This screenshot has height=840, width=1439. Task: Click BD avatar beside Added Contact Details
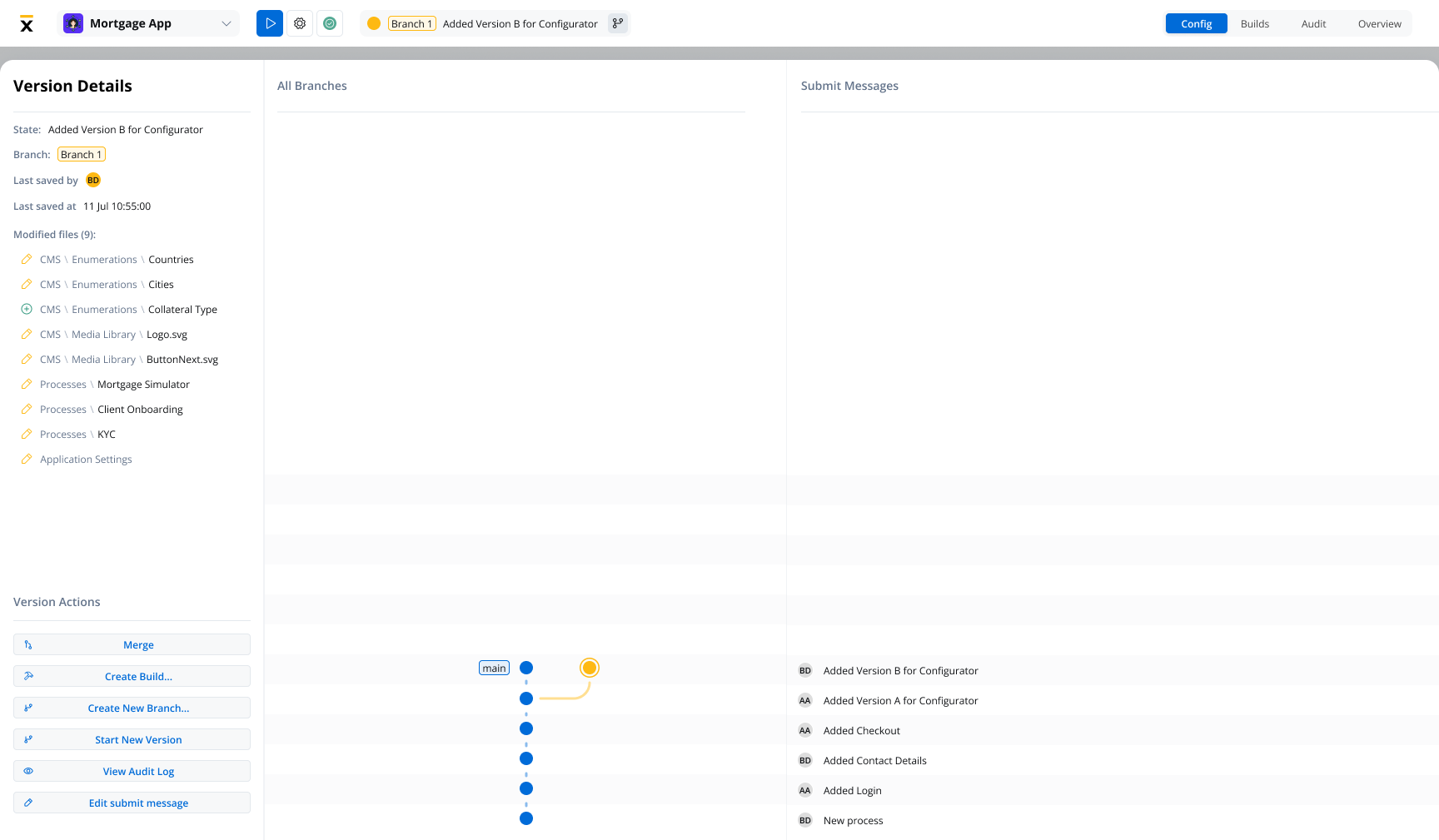(805, 760)
